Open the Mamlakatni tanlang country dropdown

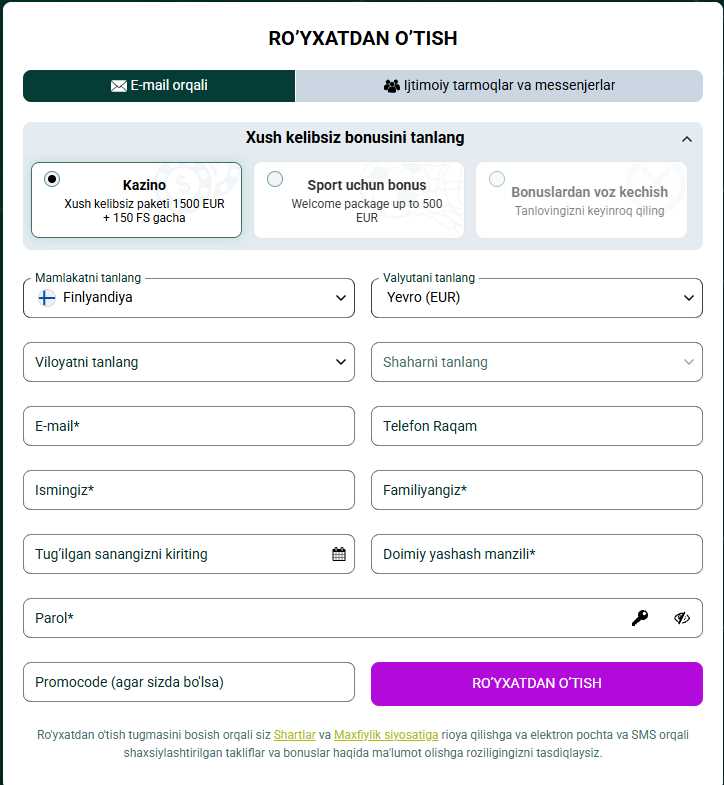click(x=189, y=298)
